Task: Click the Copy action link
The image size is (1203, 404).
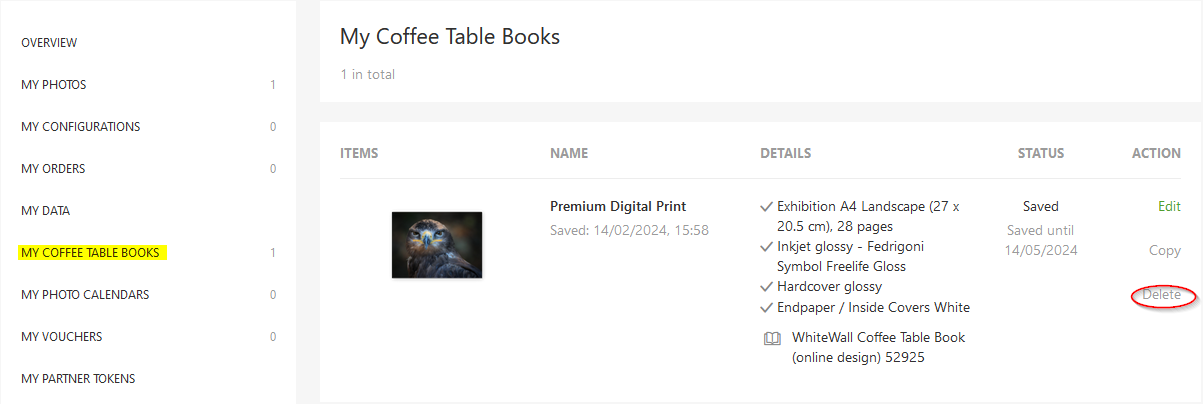Action: coord(1165,251)
